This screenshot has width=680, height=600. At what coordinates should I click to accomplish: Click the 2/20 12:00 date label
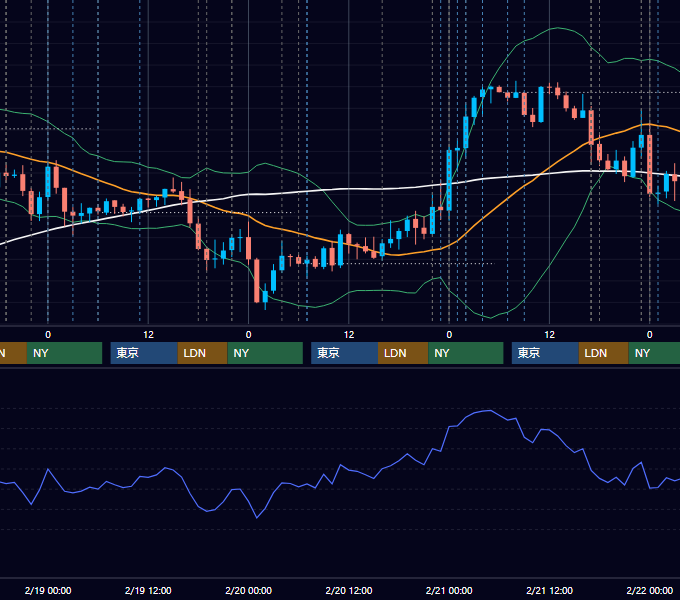click(349, 590)
